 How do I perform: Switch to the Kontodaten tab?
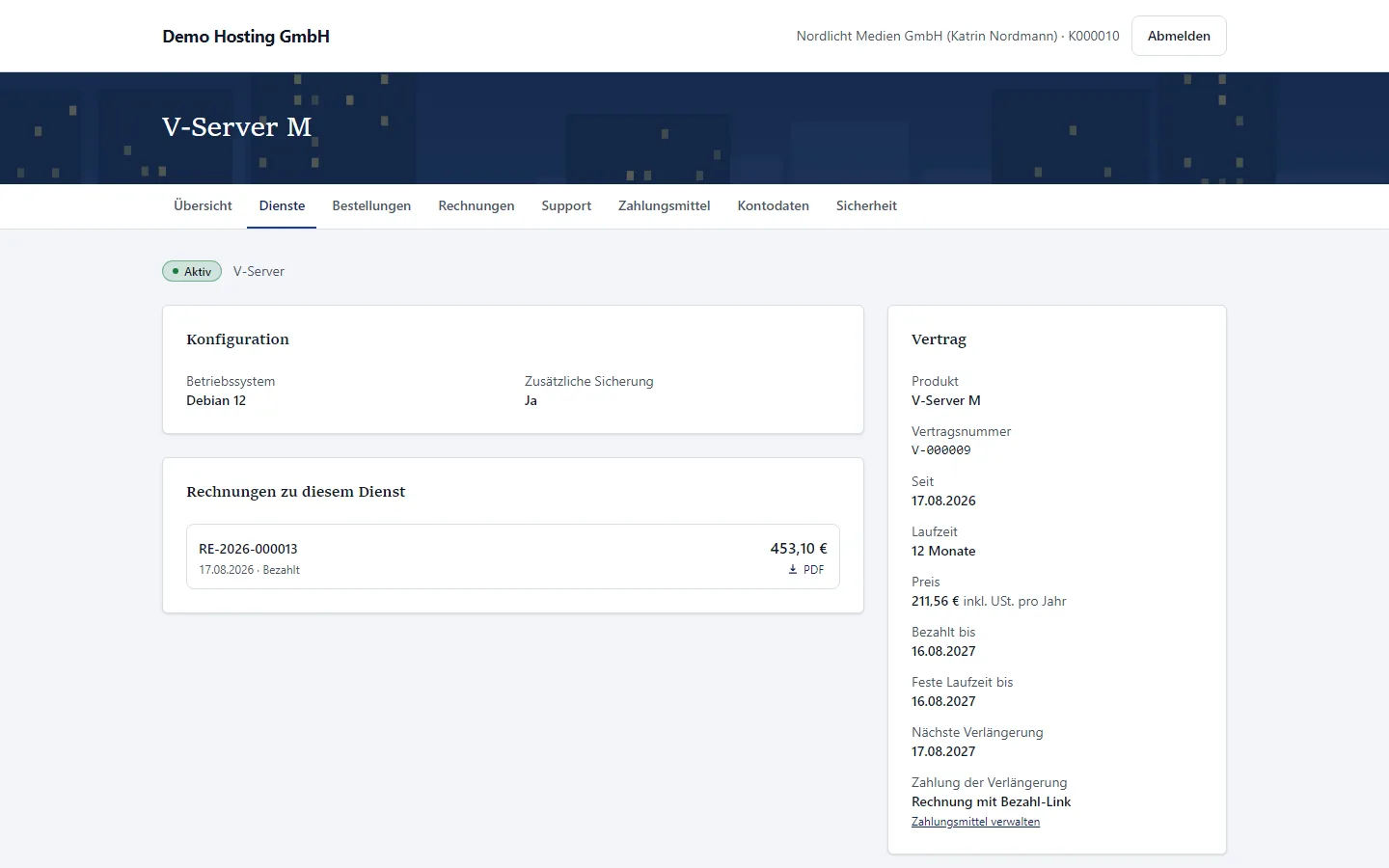(x=774, y=205)
